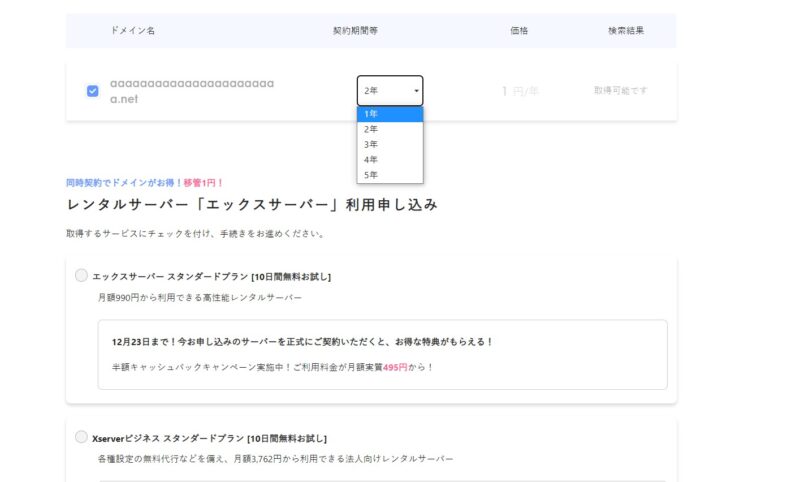Click the 半額キャッシュバックキャンペーン実施中 campaign text
This screenshot has width=800, height=482.
point(272,367)
